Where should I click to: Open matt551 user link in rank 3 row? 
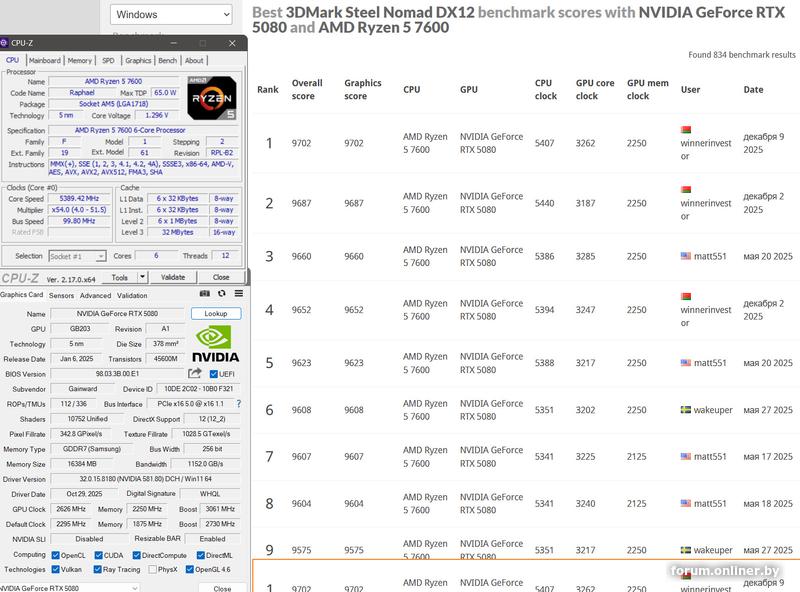[x=710, y=256]
